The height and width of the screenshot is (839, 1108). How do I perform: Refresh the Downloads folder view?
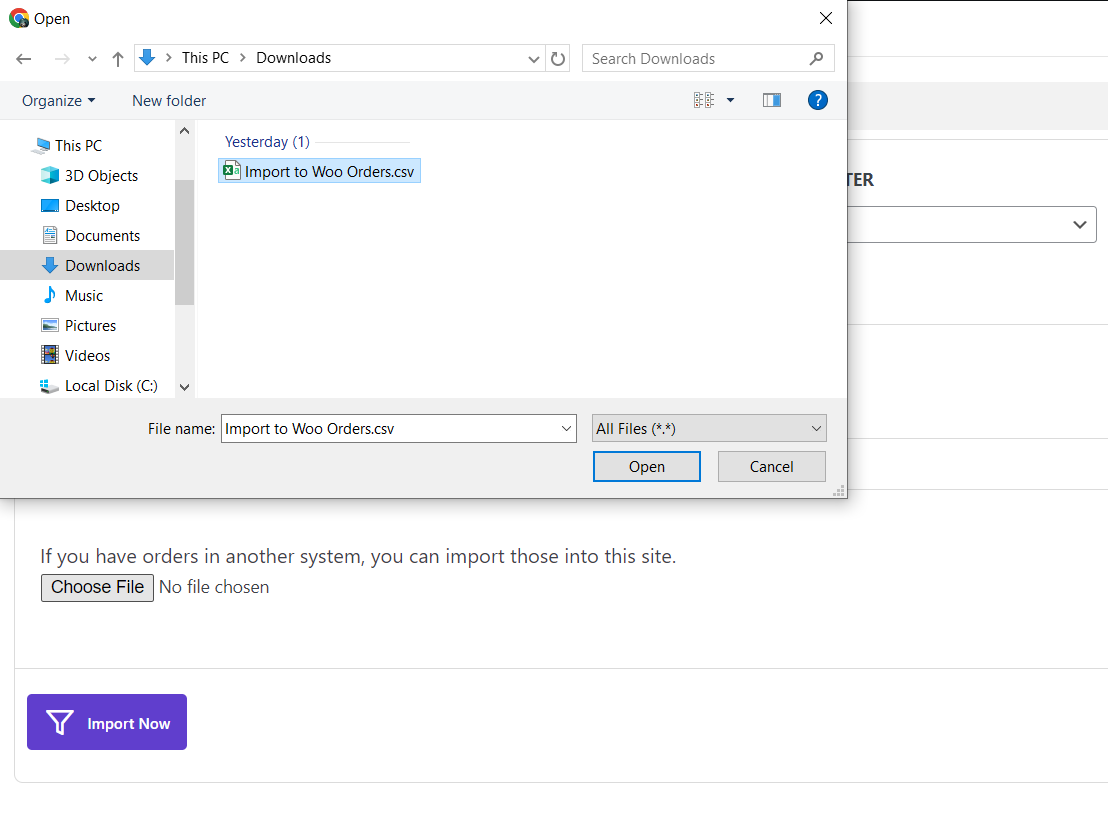coord(559,59)
